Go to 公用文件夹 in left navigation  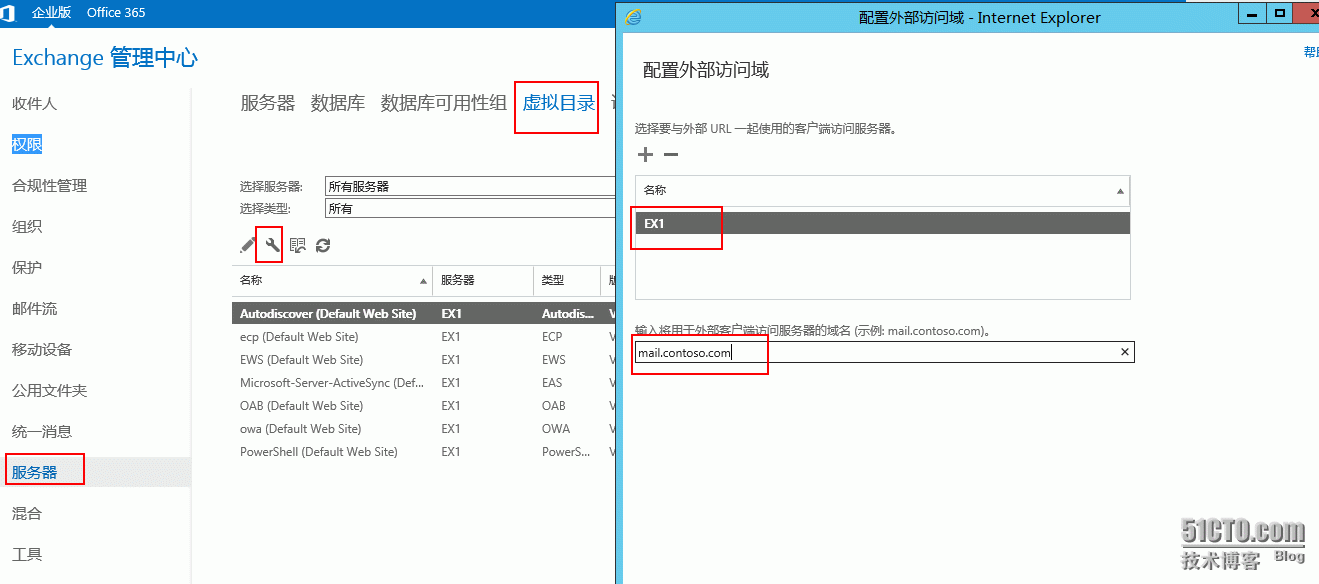coord(49,391)
